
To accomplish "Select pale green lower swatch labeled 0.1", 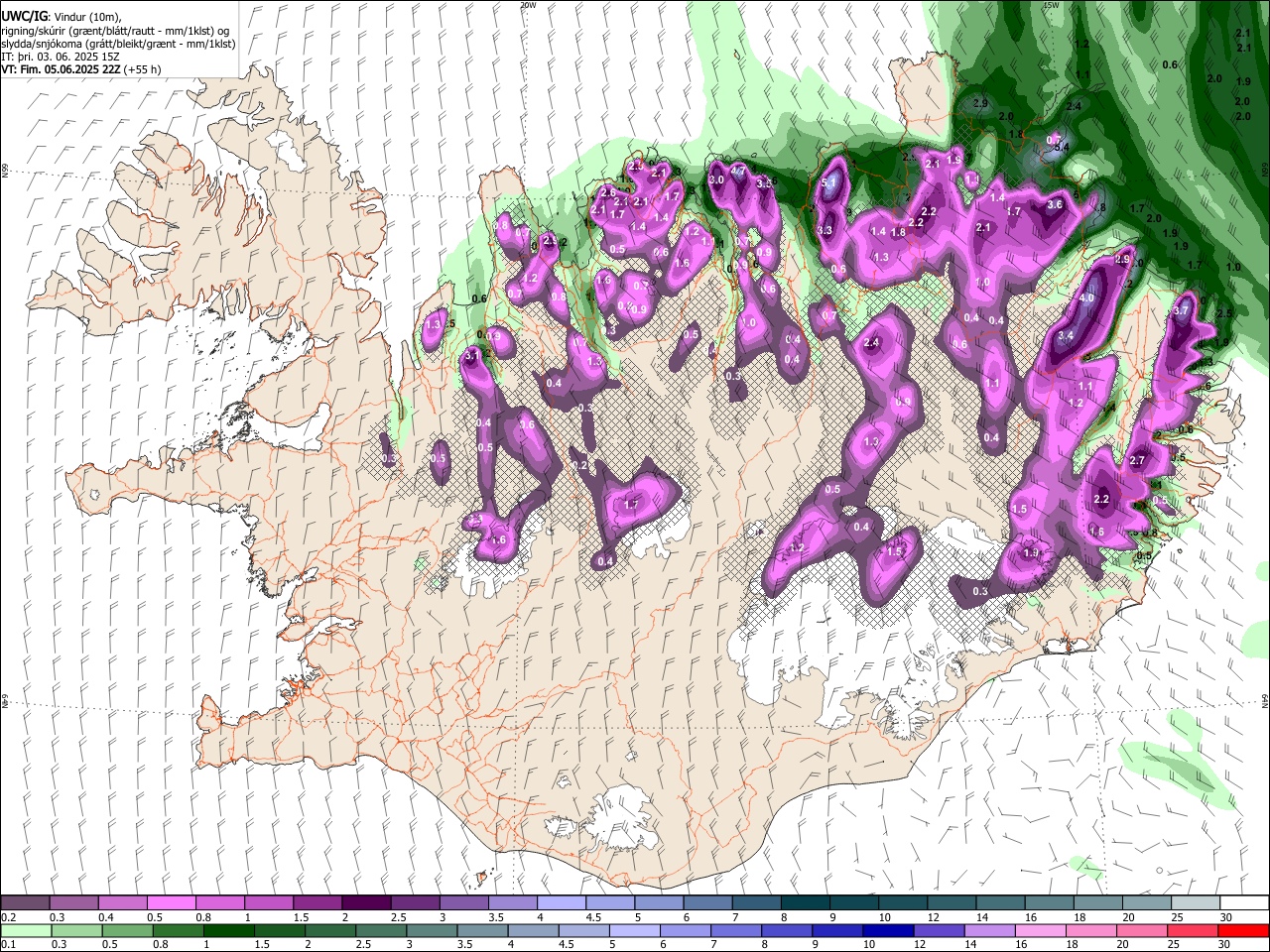I will coord(26,930).
